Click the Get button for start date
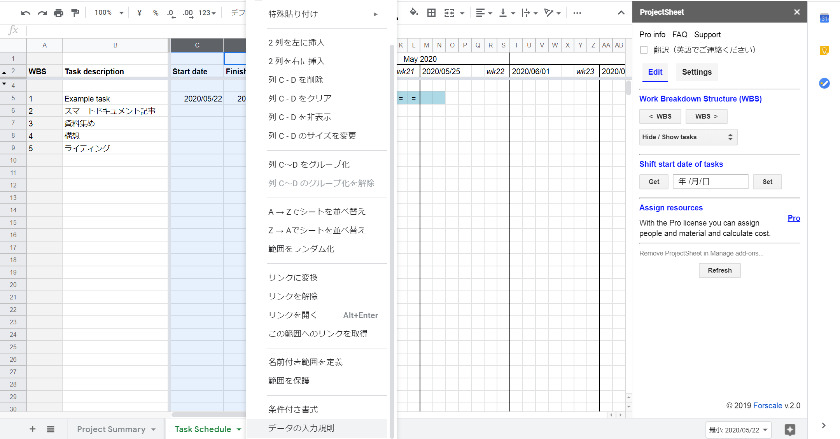The width and height of the screenshot is (840, 439). point(654,182)
